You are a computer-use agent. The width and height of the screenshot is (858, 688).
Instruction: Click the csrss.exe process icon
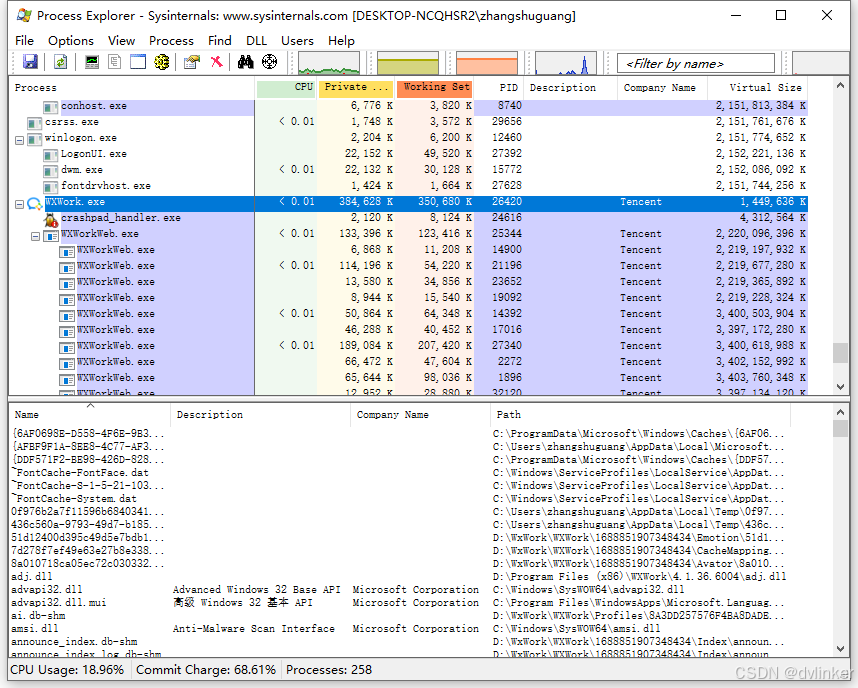34,123
